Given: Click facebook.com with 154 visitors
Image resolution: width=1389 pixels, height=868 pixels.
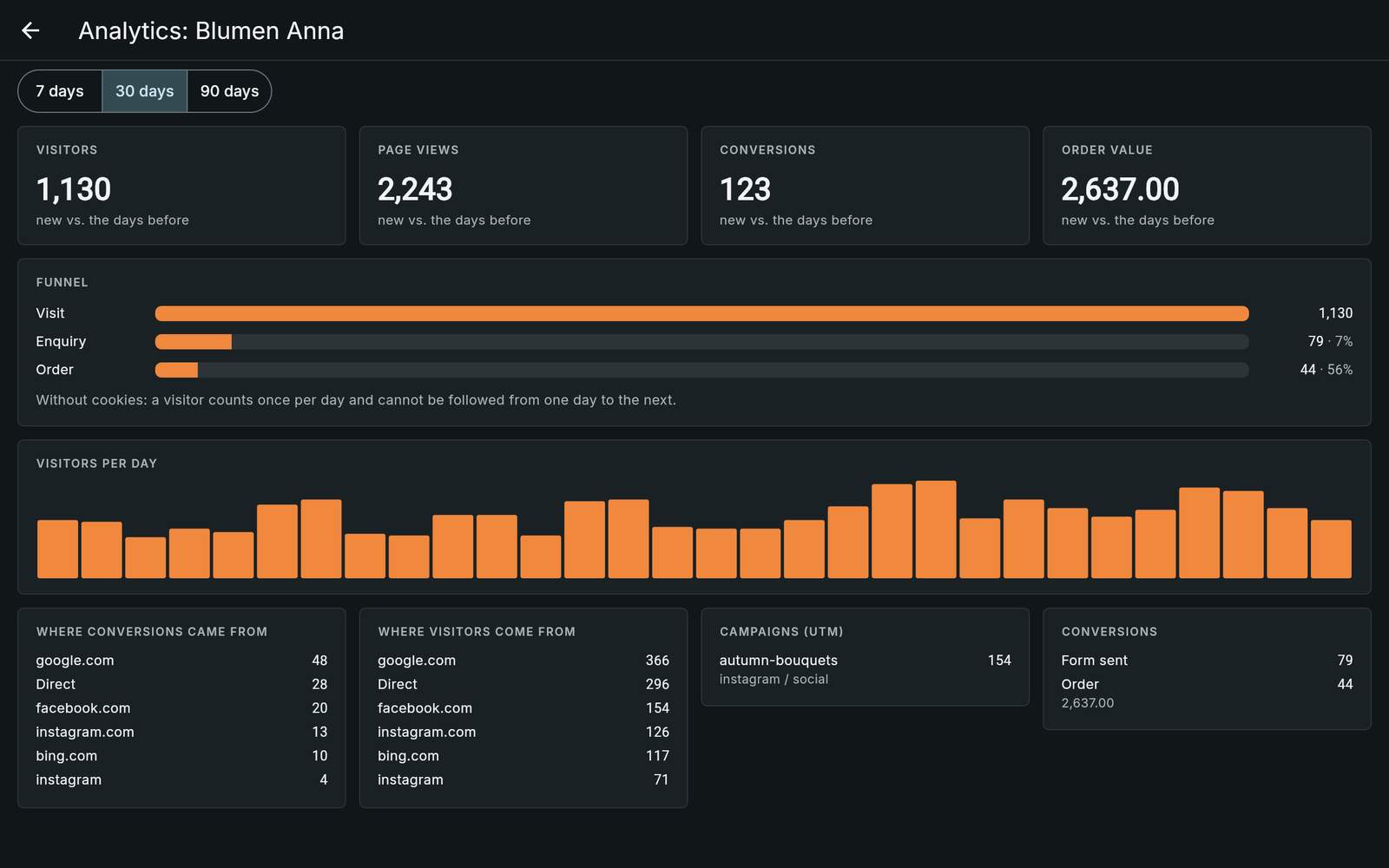Looking at the screenshot, I should [x=523, y=708].
